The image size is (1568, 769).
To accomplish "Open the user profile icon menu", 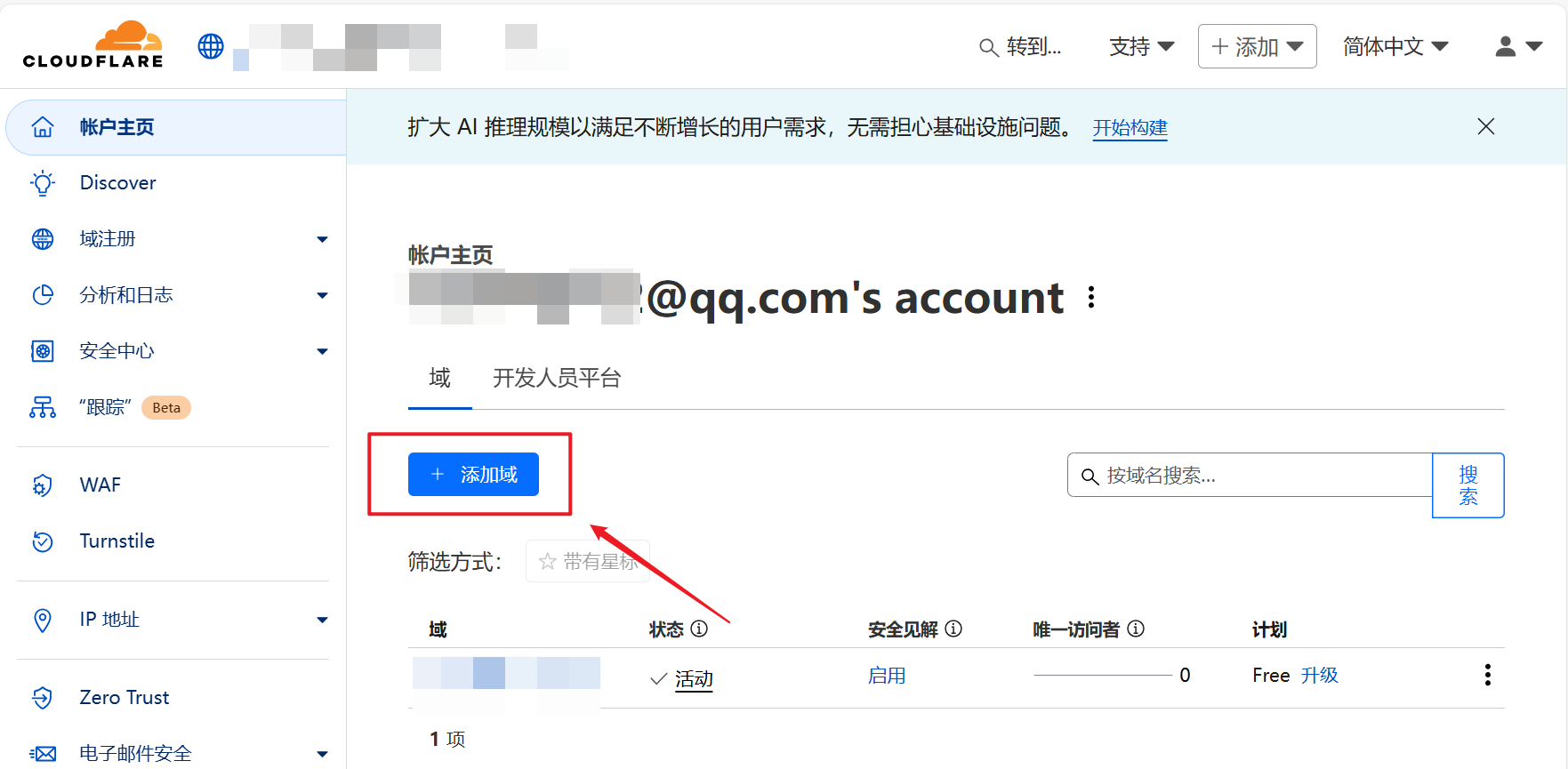I will click(x=1518, y=46).
